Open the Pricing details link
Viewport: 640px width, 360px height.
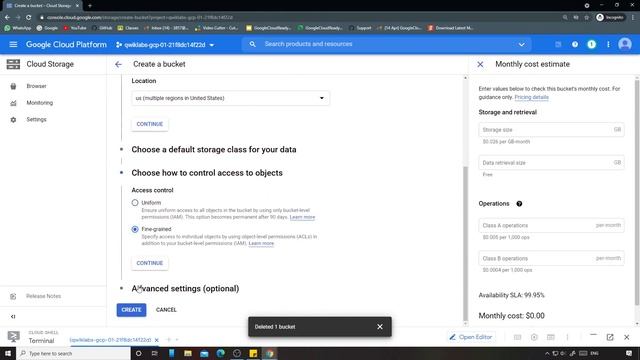[x=531, y=97]
